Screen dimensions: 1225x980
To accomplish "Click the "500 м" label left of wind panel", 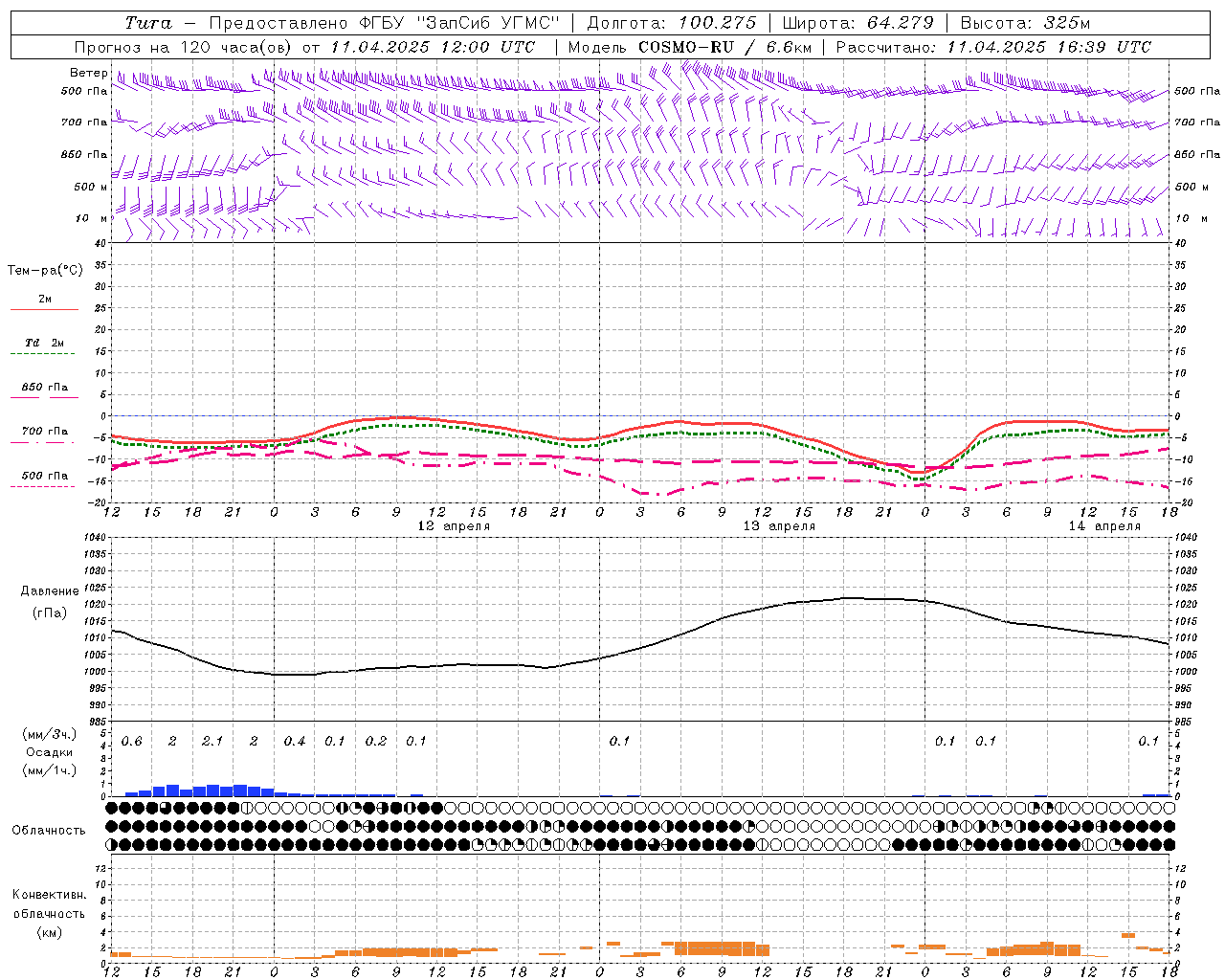I will [91, 187].
